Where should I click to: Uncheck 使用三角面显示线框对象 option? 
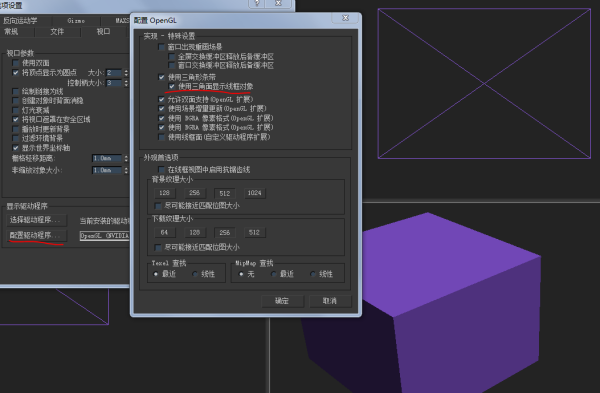pos(171,86)
